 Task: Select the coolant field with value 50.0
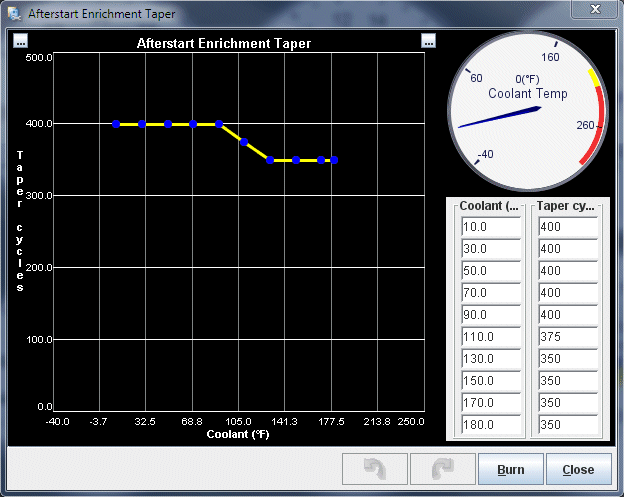(x=491, y=271)
